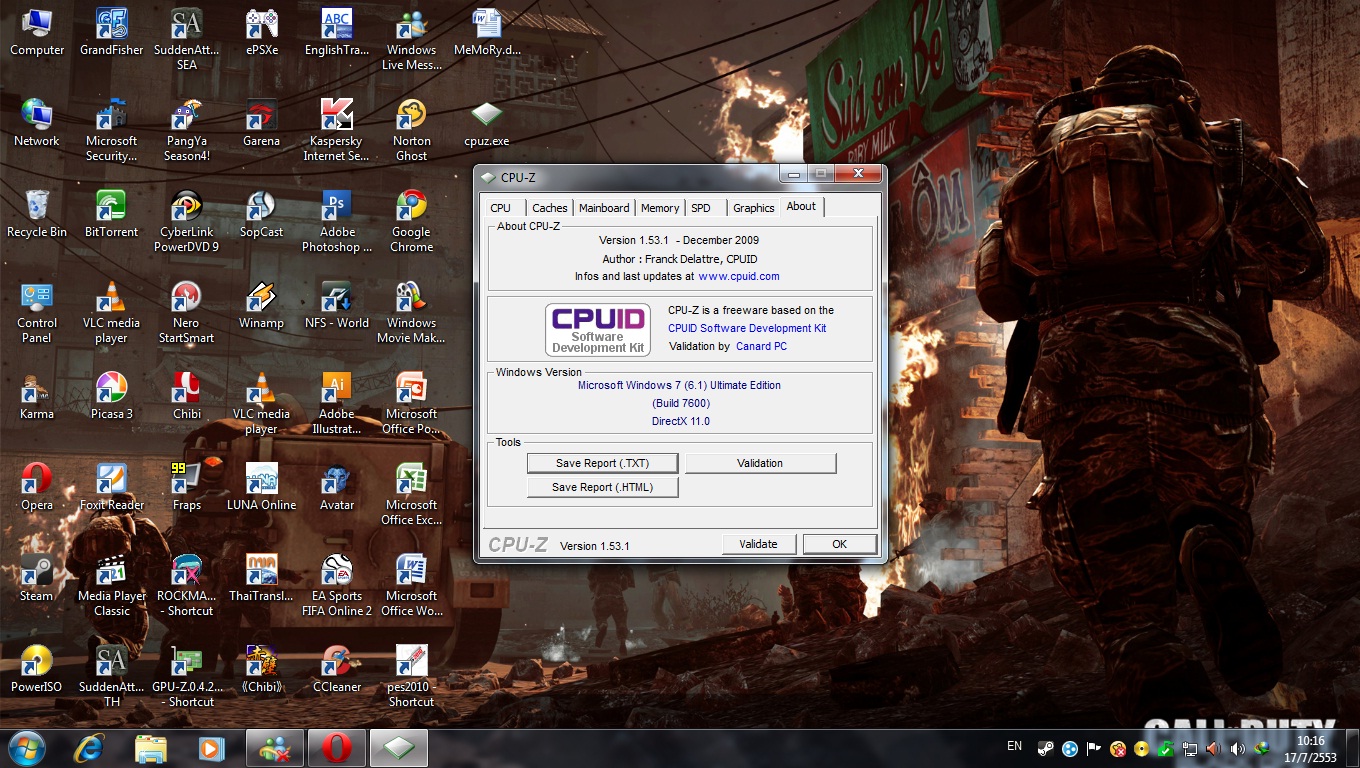The width and height of the screenshot is (1360, 768).
Task: Open the Fraps desktop shortcut
Action: tap(186, 487)
